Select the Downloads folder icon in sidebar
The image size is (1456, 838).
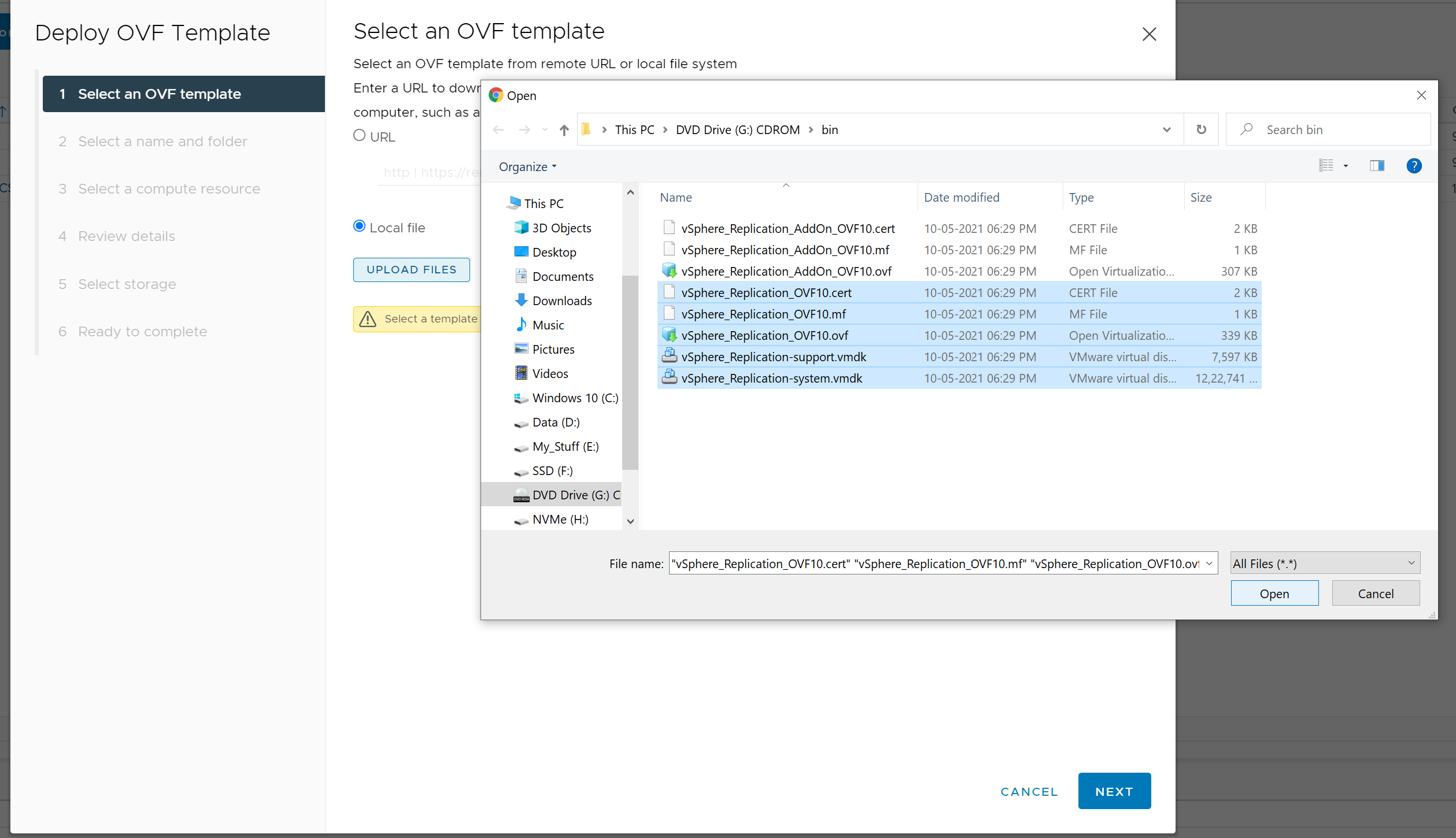point(521,300)
